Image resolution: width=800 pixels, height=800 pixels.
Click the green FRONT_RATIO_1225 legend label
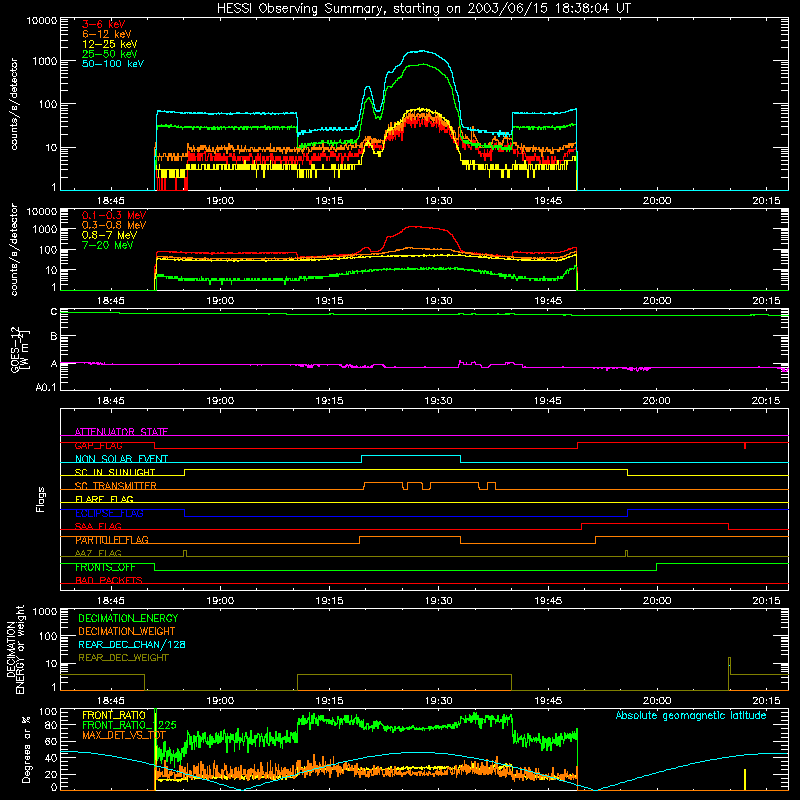click(x=129, y=725)
